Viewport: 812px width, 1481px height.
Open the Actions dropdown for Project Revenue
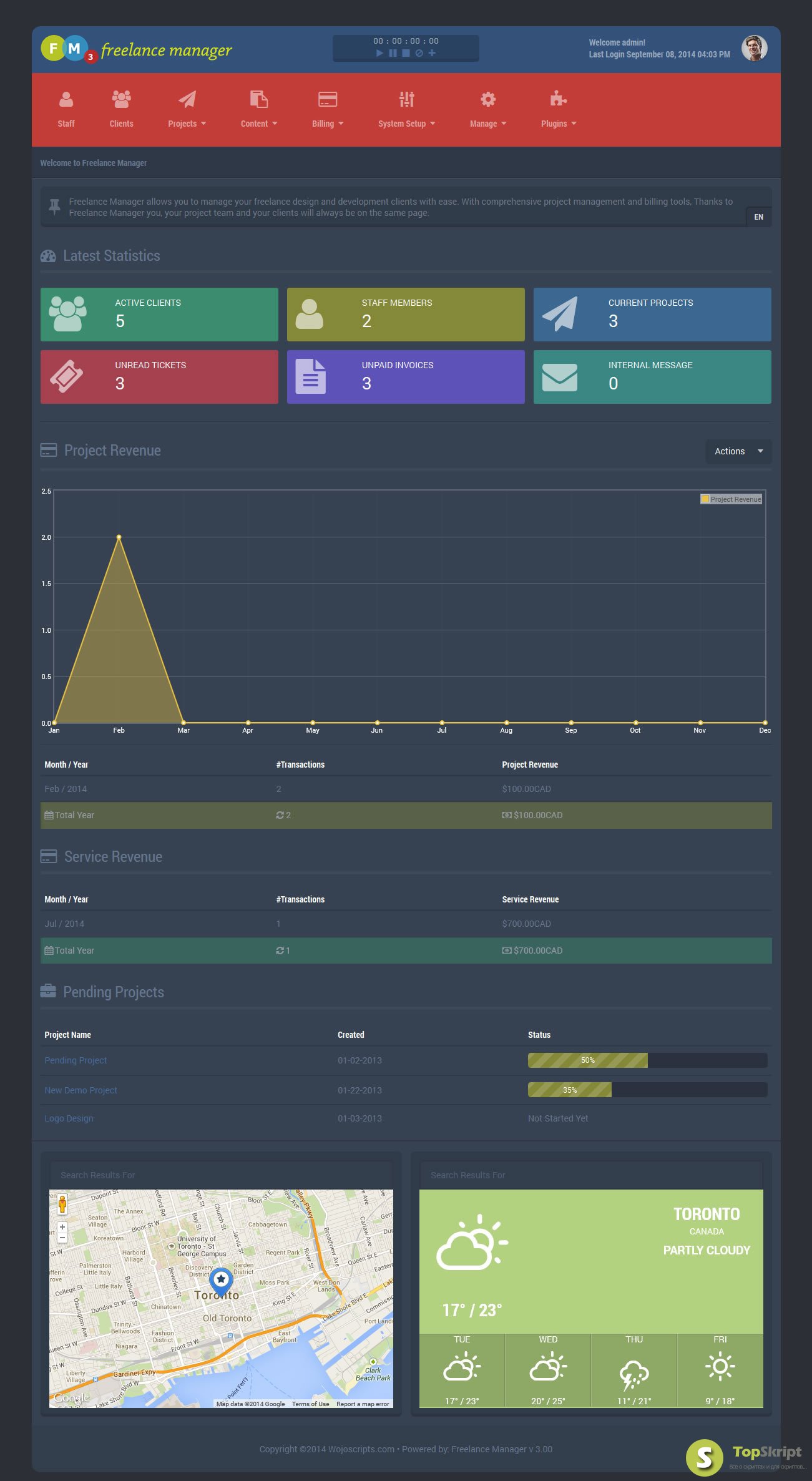pyautogui.click(x=738, y=451)
